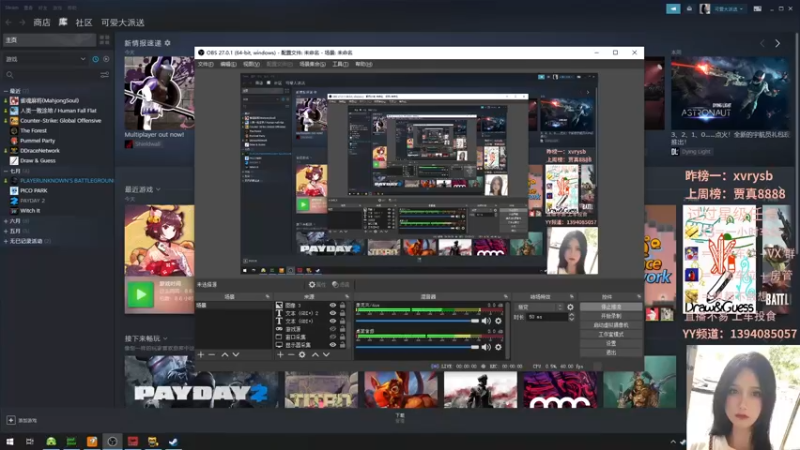
Task: Mute the 桌面音频 speaker icon
Action: pos(486,347)
